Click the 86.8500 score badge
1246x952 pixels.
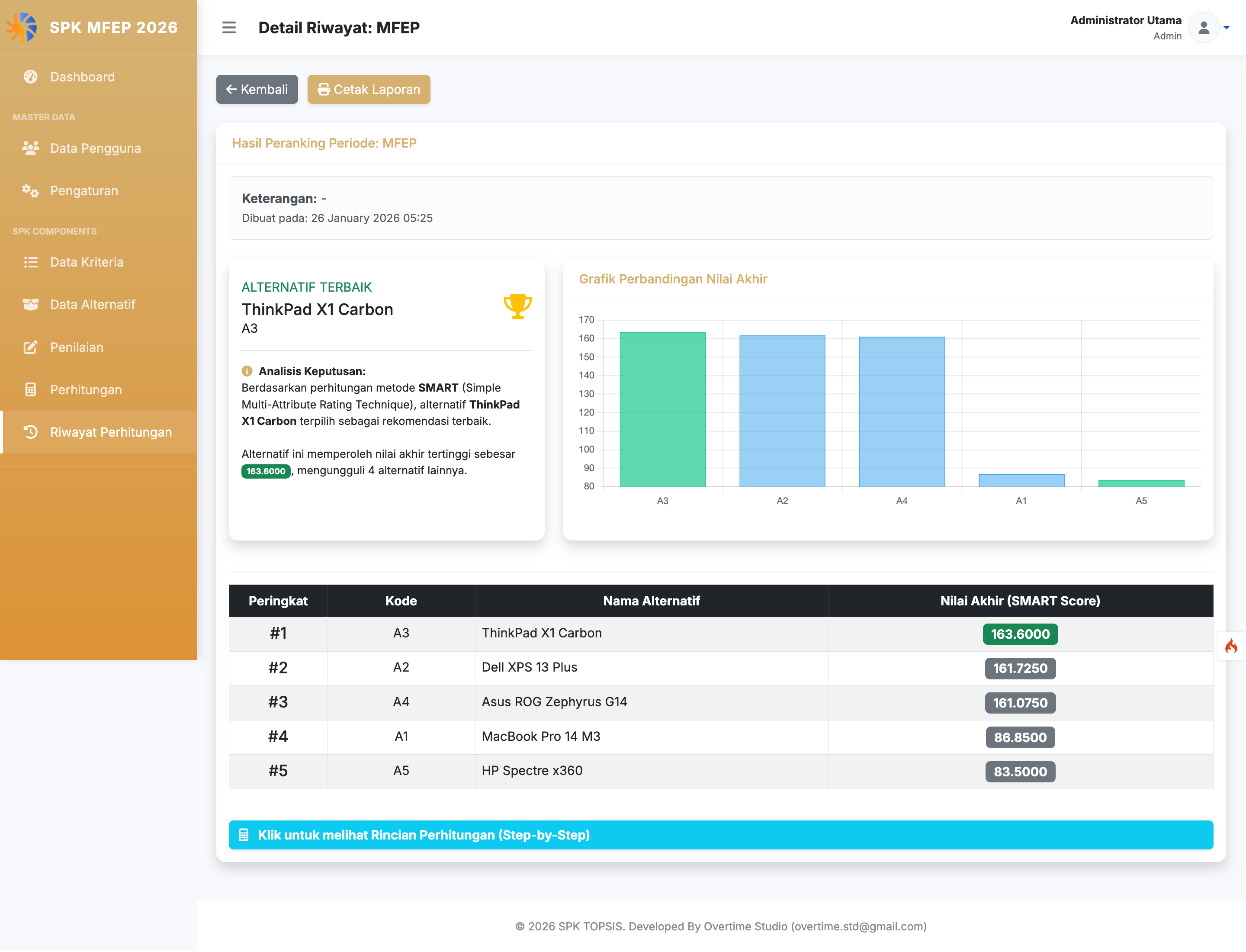click(x=1020, y=737)
